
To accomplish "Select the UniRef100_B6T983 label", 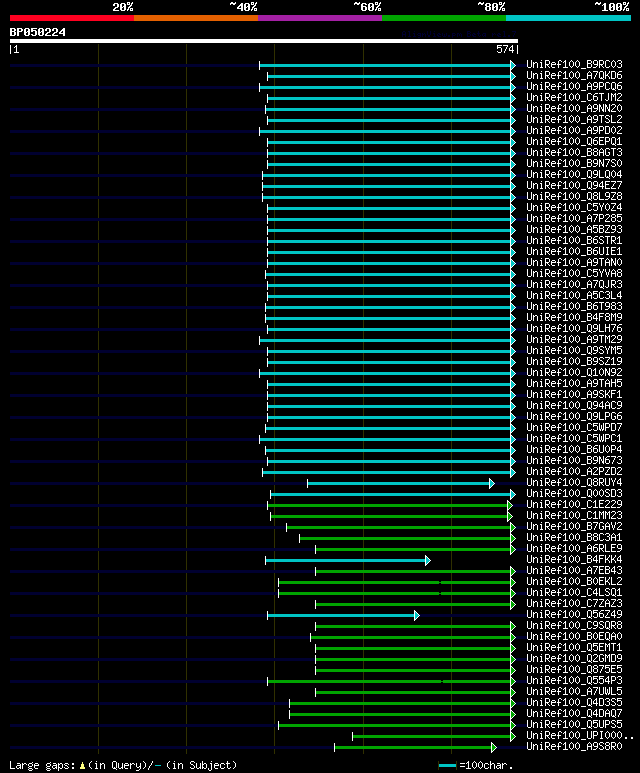I will pyautogui.click(x=574, y=307).
